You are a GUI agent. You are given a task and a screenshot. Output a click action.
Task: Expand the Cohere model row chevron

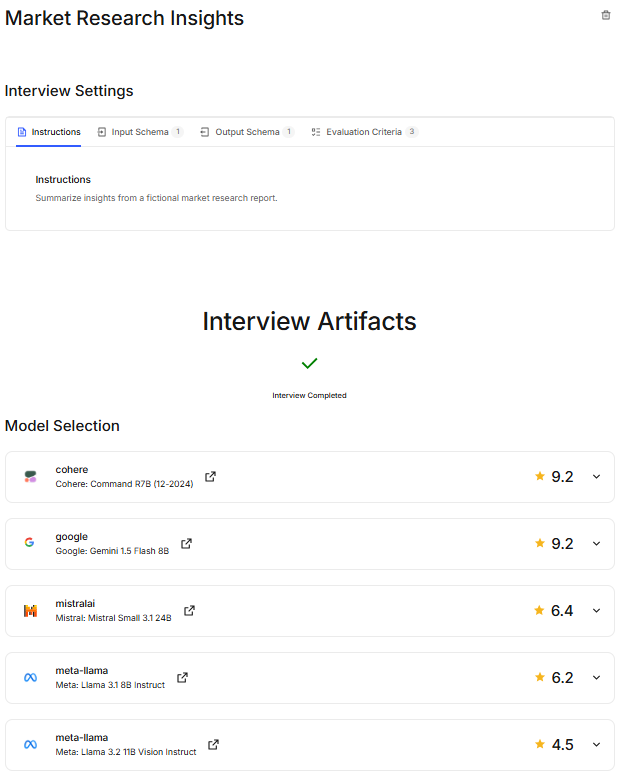coord(597,477)
